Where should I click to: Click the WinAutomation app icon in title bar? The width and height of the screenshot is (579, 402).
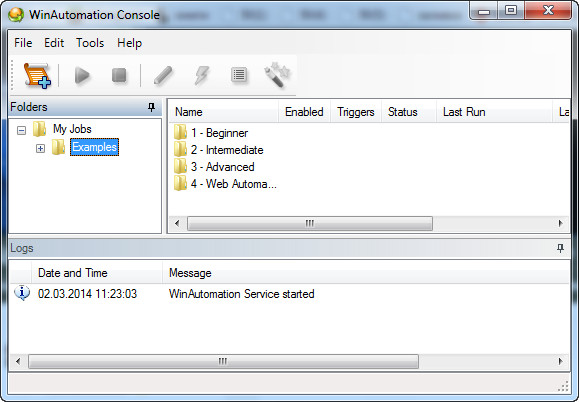[x=16, y=15]
